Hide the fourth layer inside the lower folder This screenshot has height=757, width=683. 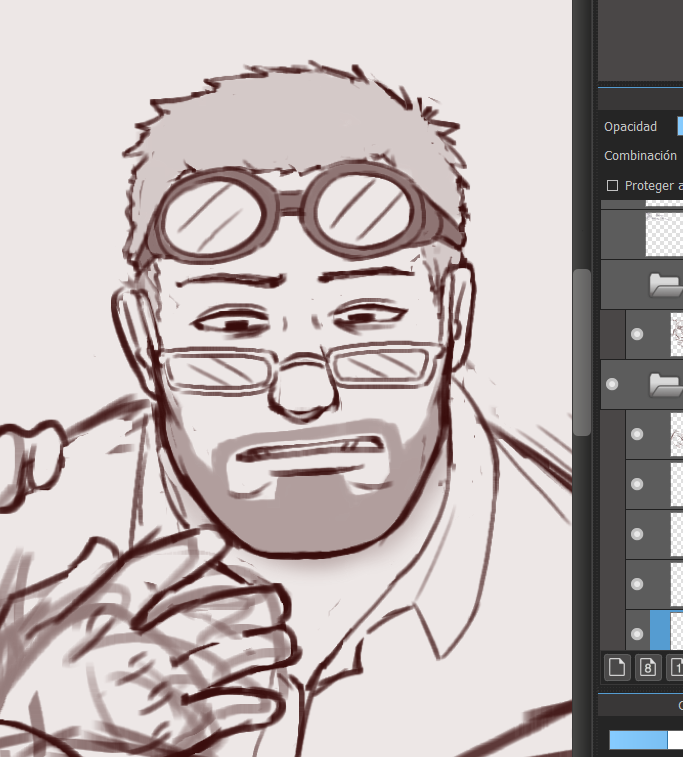pyautogui.click(x=637, y=584)
